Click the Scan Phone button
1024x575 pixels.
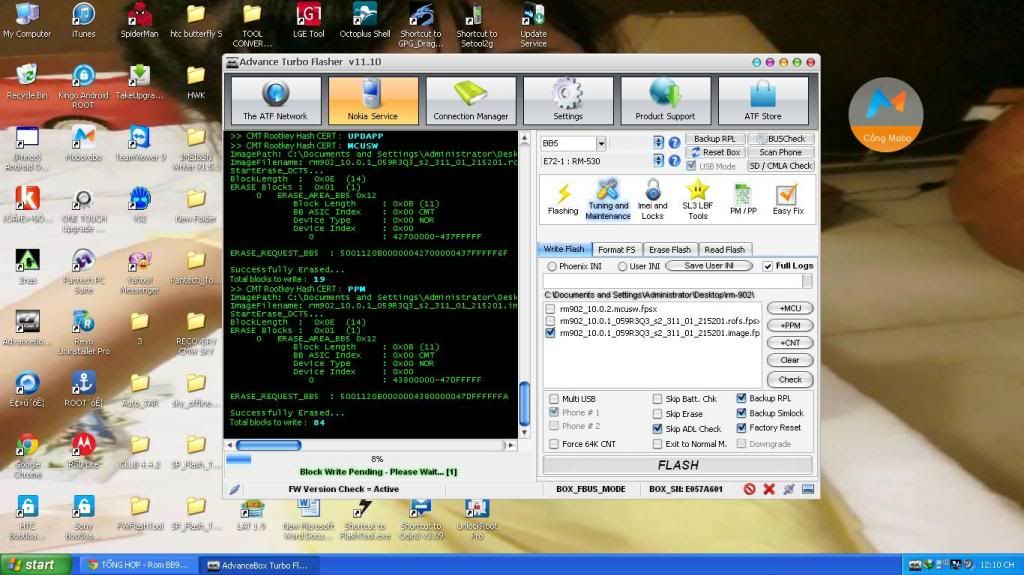[780, 152]
